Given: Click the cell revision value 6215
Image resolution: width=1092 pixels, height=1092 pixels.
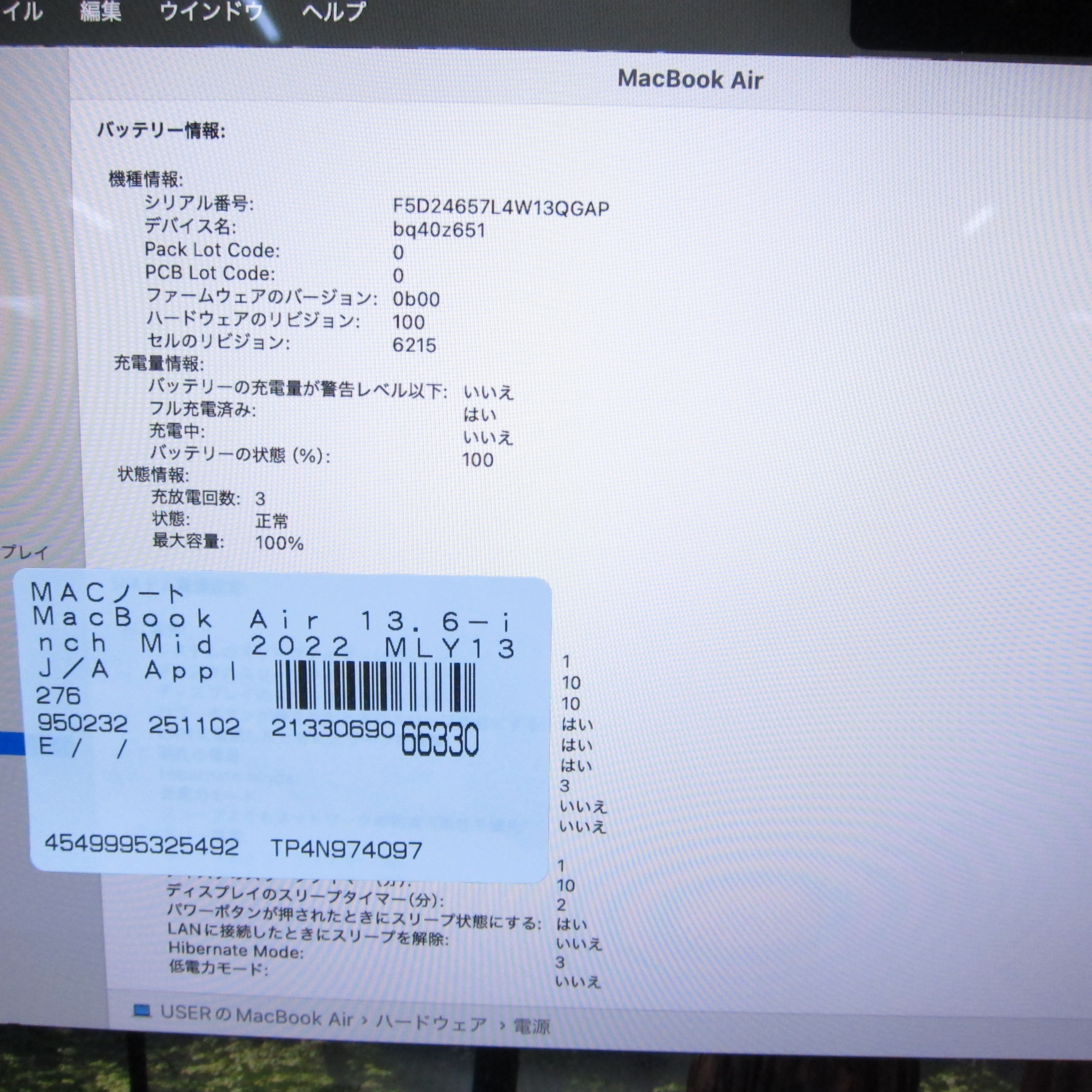Looking at the screenshot, I should coord(414,345).
